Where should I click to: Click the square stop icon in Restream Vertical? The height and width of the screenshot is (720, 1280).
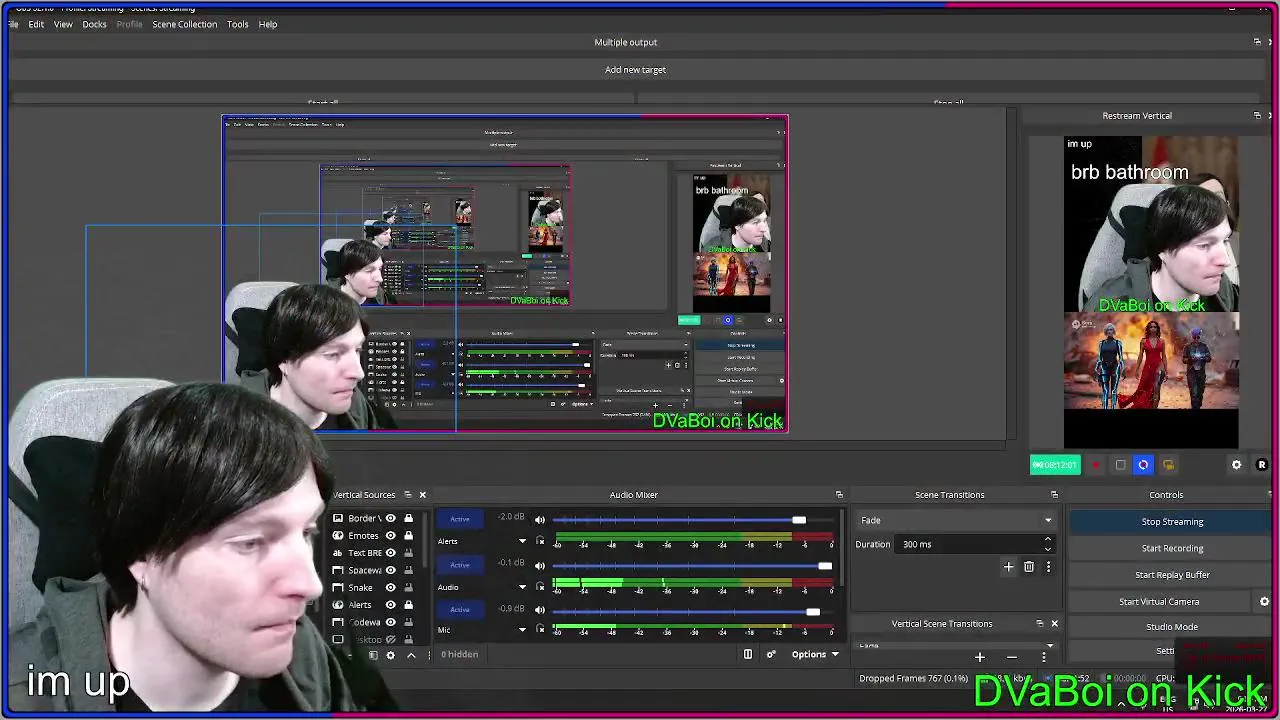1120,465
